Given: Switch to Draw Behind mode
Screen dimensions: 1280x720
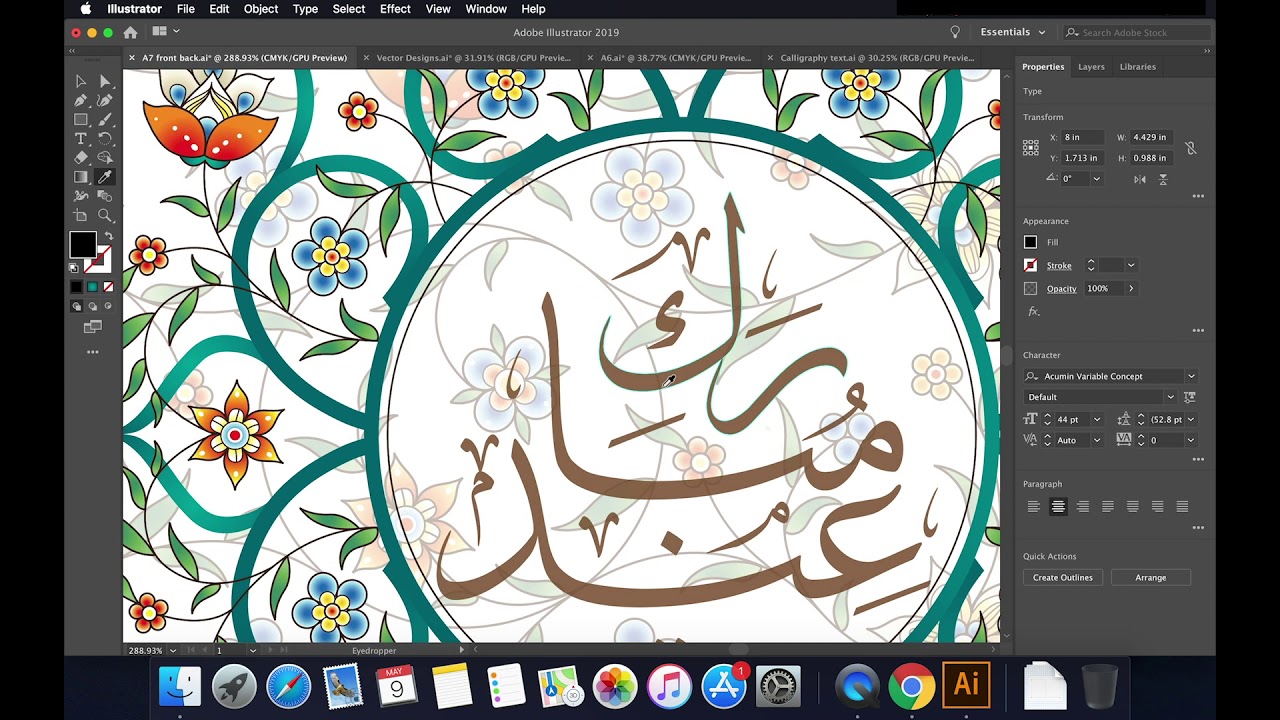Looking at the screenshot, I should tap(92, 306).
